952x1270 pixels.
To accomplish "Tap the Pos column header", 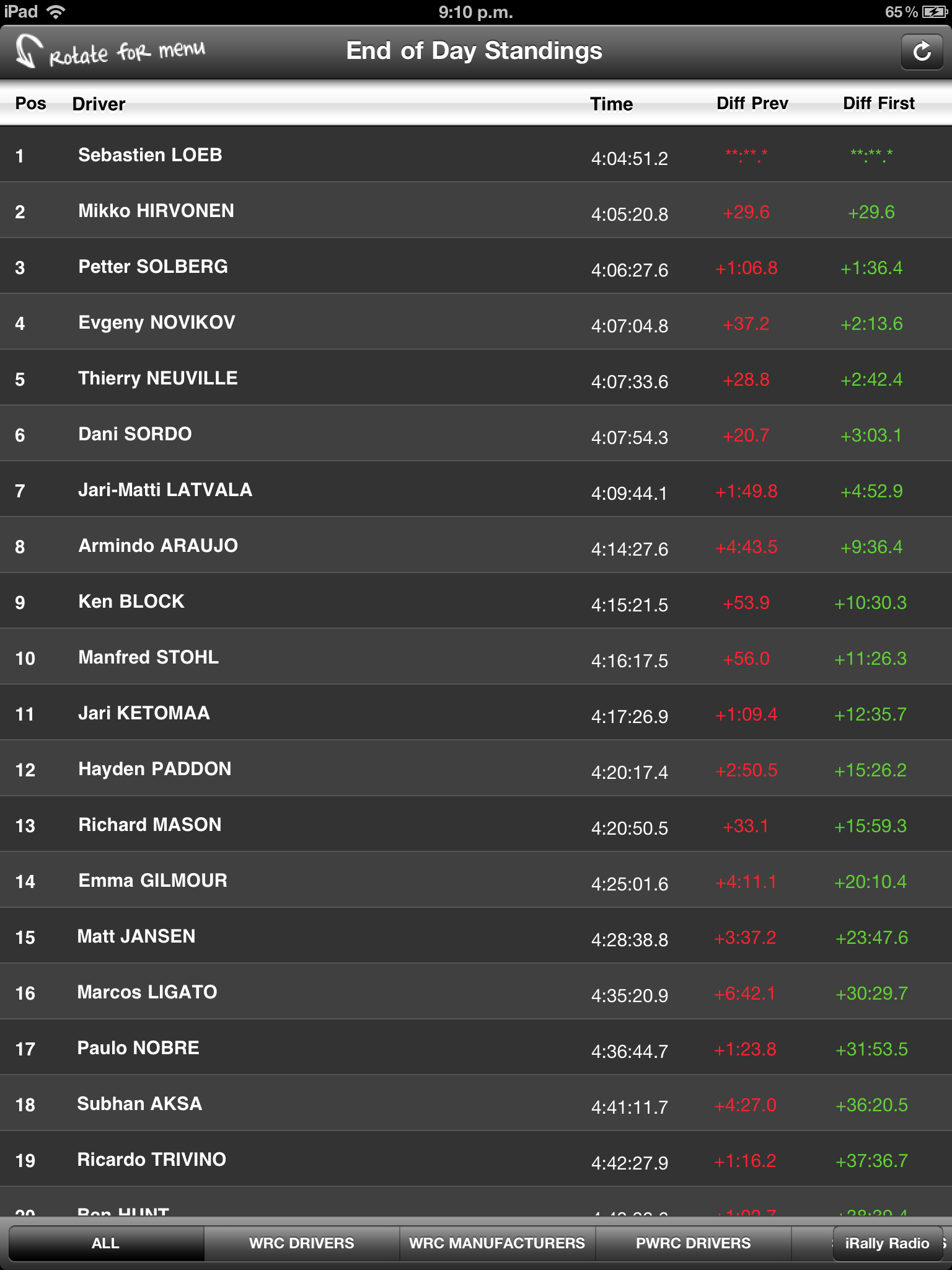I will [x=30, y=104].
